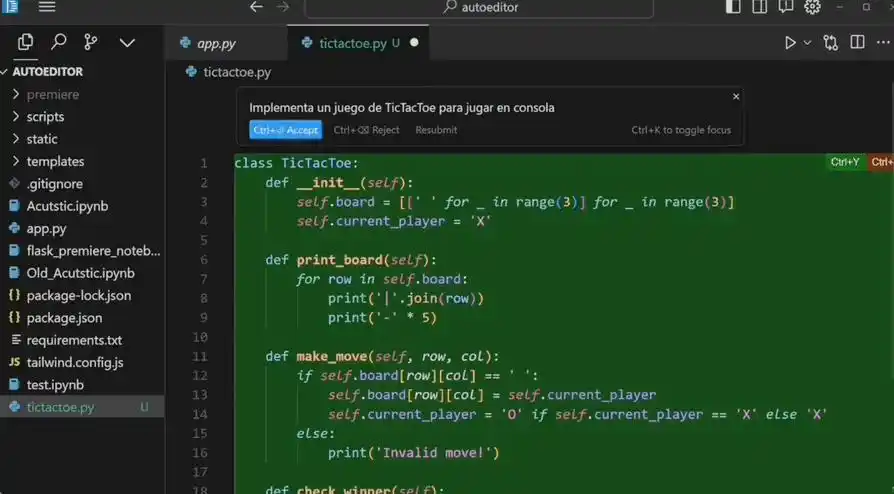Viewport: 894px width, 494px height.
Task: Close the inline prompt popup
Action: point(736,97)
